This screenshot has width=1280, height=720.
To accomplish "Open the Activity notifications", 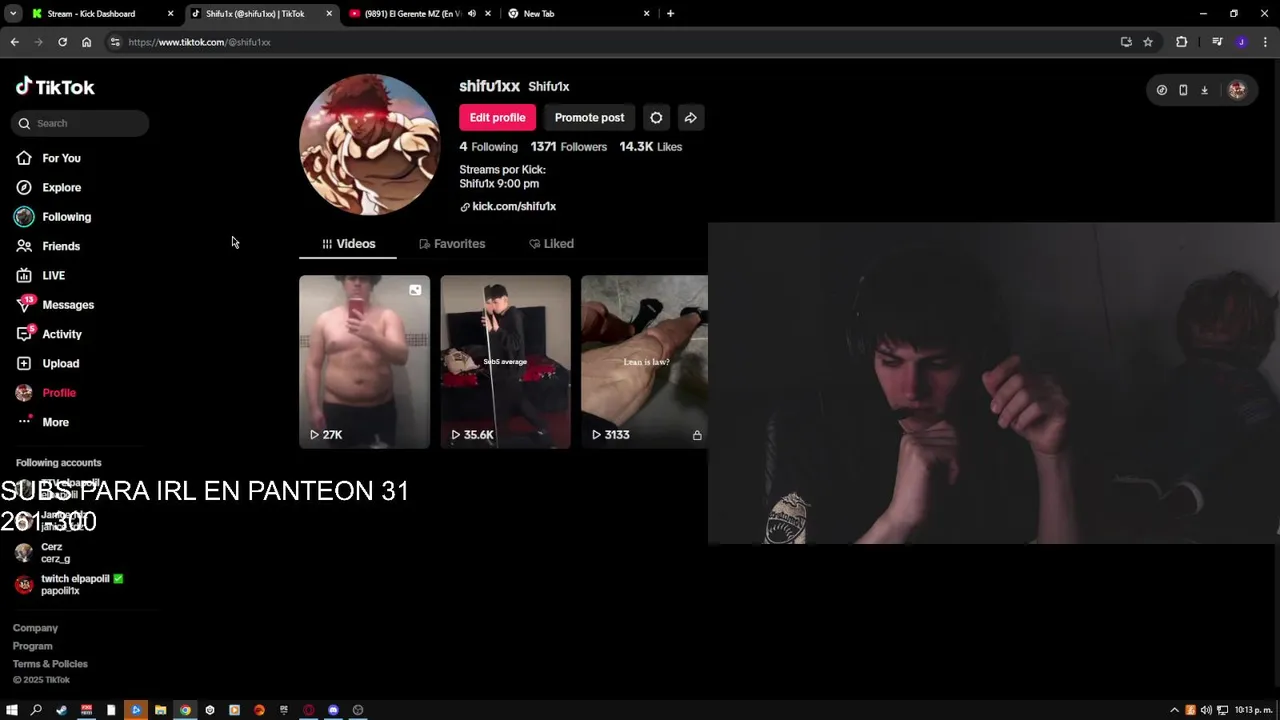I will click(x=48, y=334).
